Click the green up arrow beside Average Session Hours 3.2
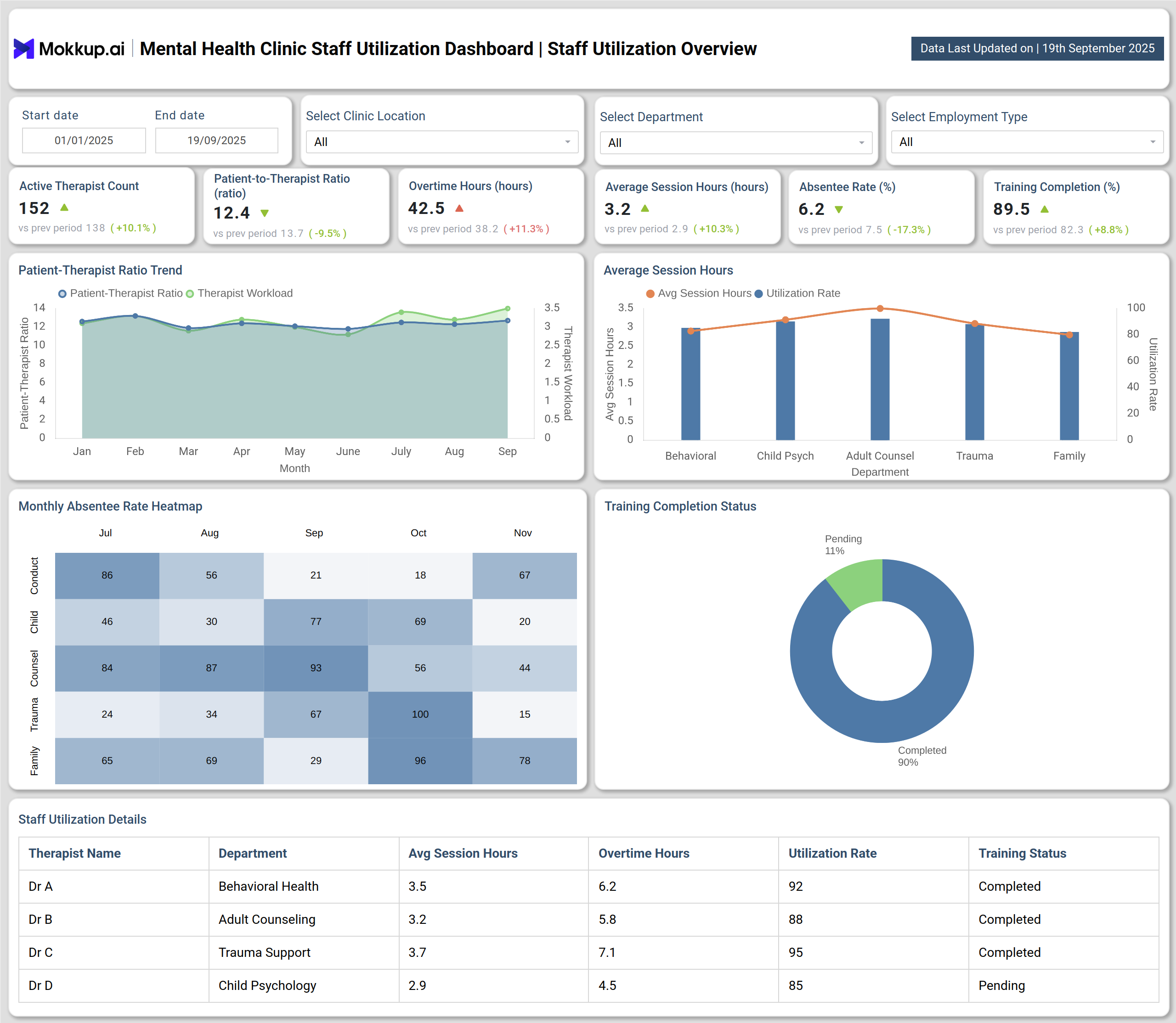This screenshot has height=1023, width=1176. pyautogui.click(x=645, y=209)
